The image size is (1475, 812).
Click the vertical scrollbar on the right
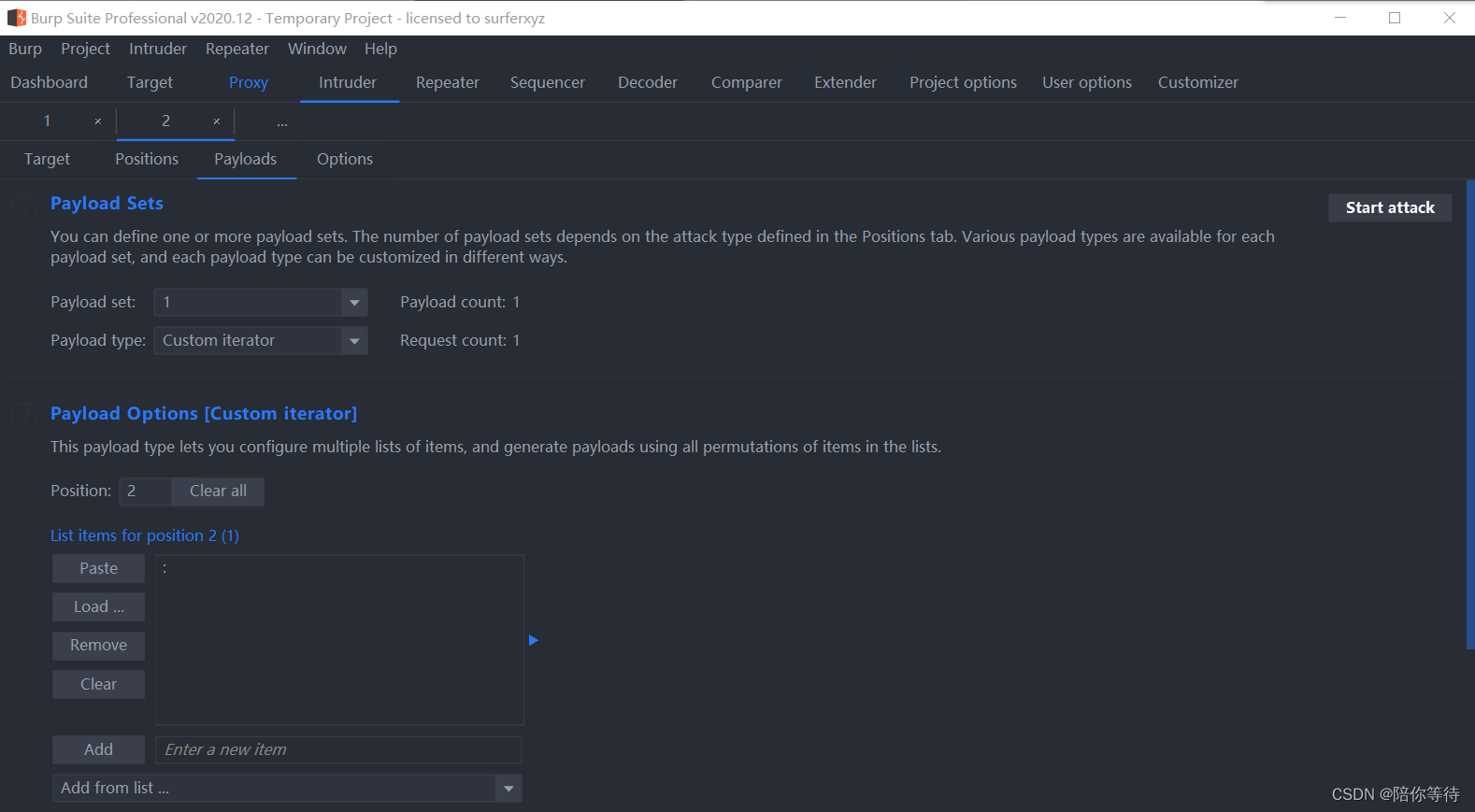(x=1470, y=414)
